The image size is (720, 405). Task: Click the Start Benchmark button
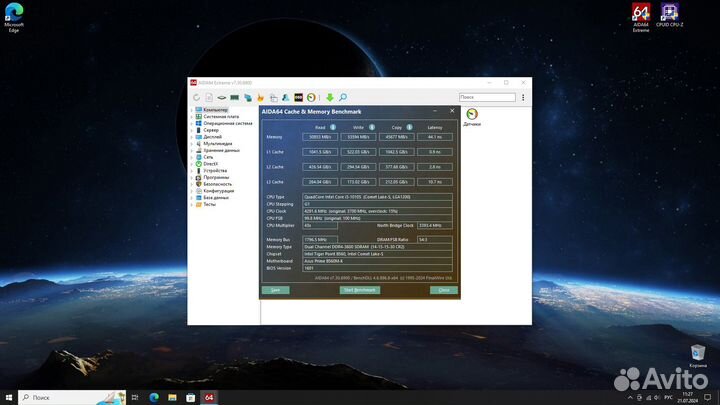(x=360, y=290)
